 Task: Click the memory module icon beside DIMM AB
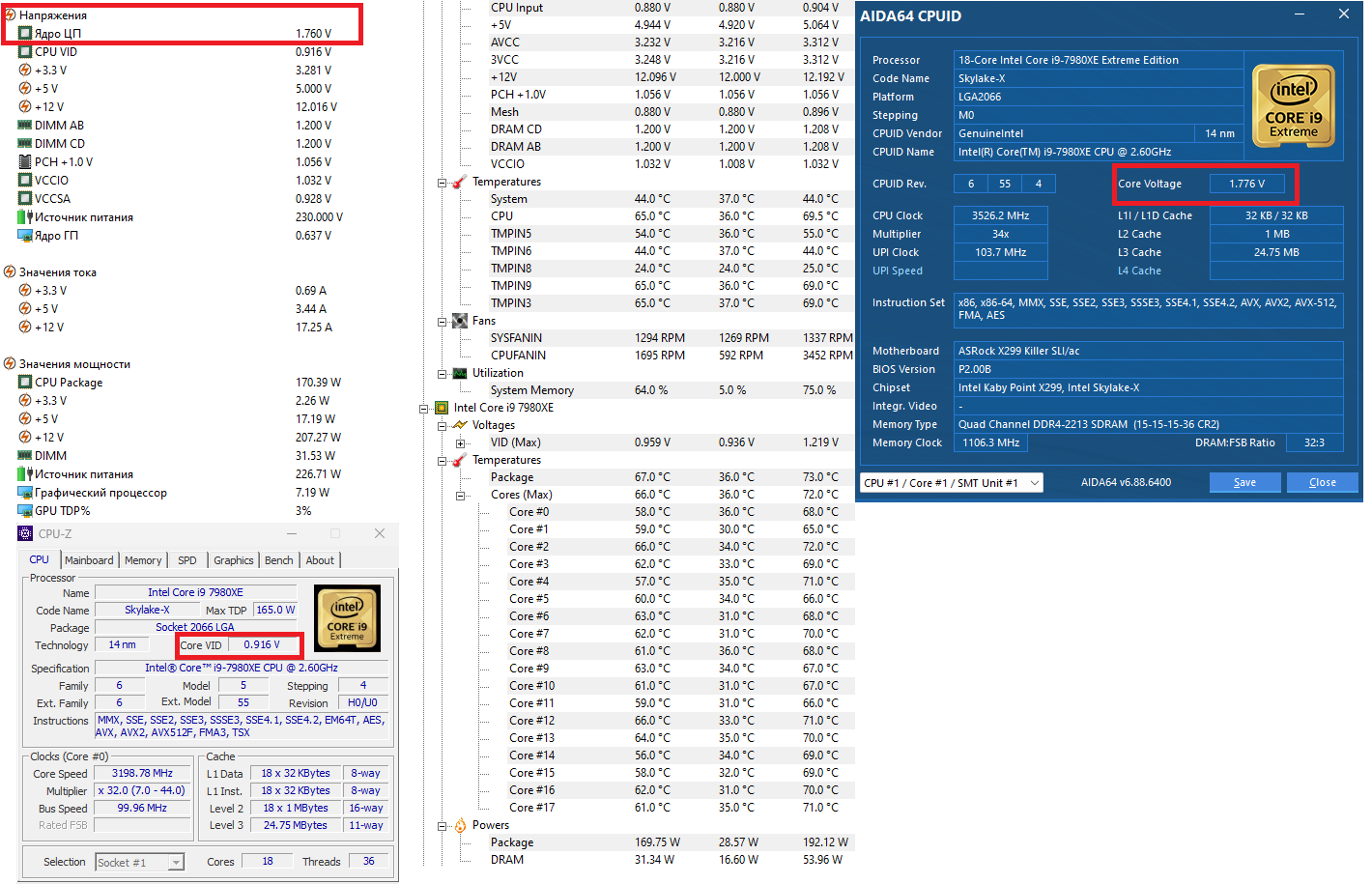click(25, 125)
